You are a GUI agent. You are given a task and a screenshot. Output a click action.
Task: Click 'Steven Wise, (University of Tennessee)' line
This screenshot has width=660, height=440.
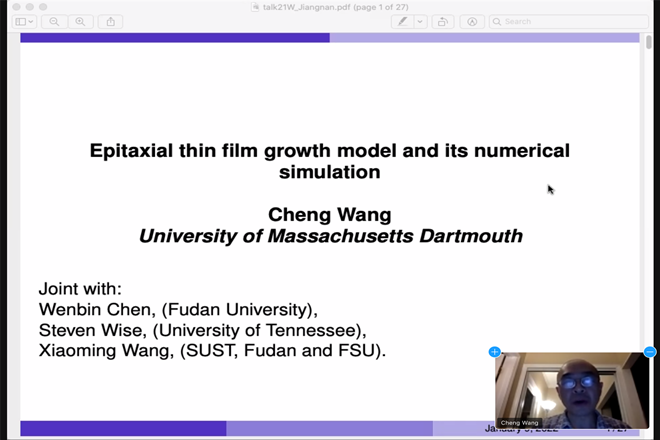tap(202, 330)
